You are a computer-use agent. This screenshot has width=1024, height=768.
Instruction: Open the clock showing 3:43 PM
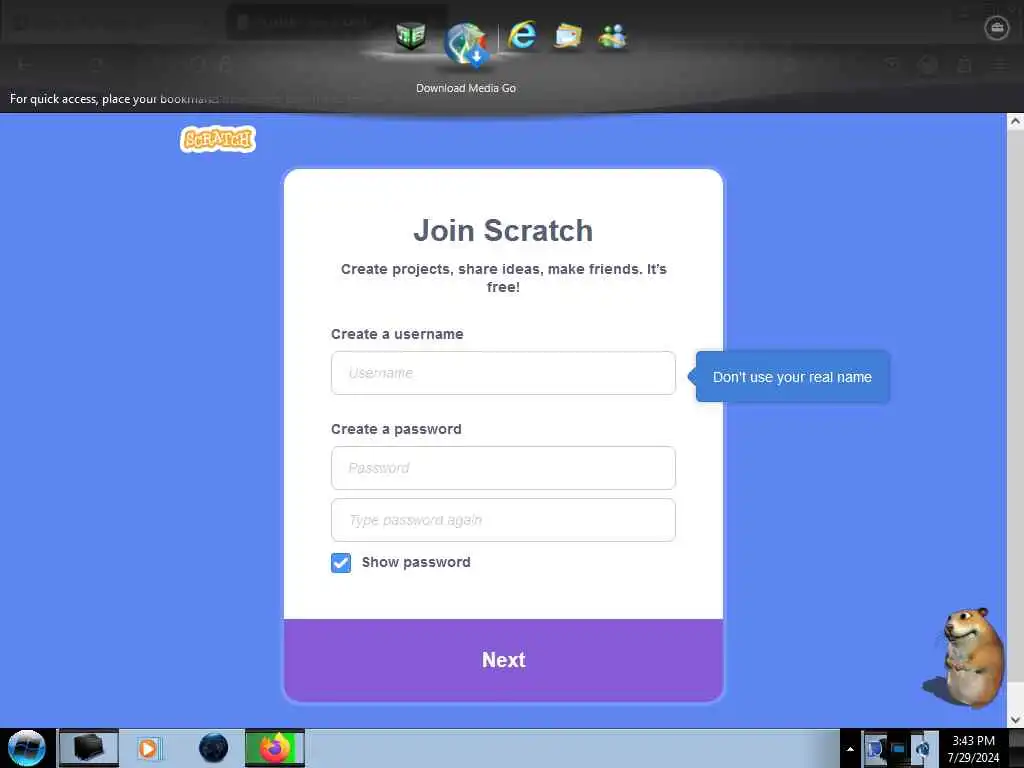tap(973, 749)
